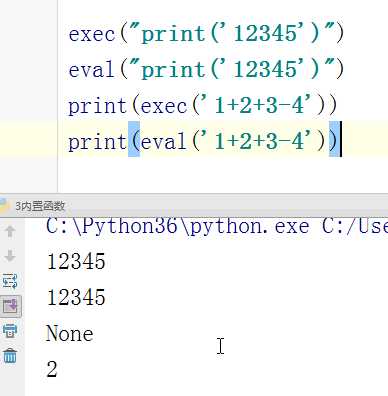388x396 pixels.
Task: Click the up arrow in run panel
Action: (x=10, y=231)
